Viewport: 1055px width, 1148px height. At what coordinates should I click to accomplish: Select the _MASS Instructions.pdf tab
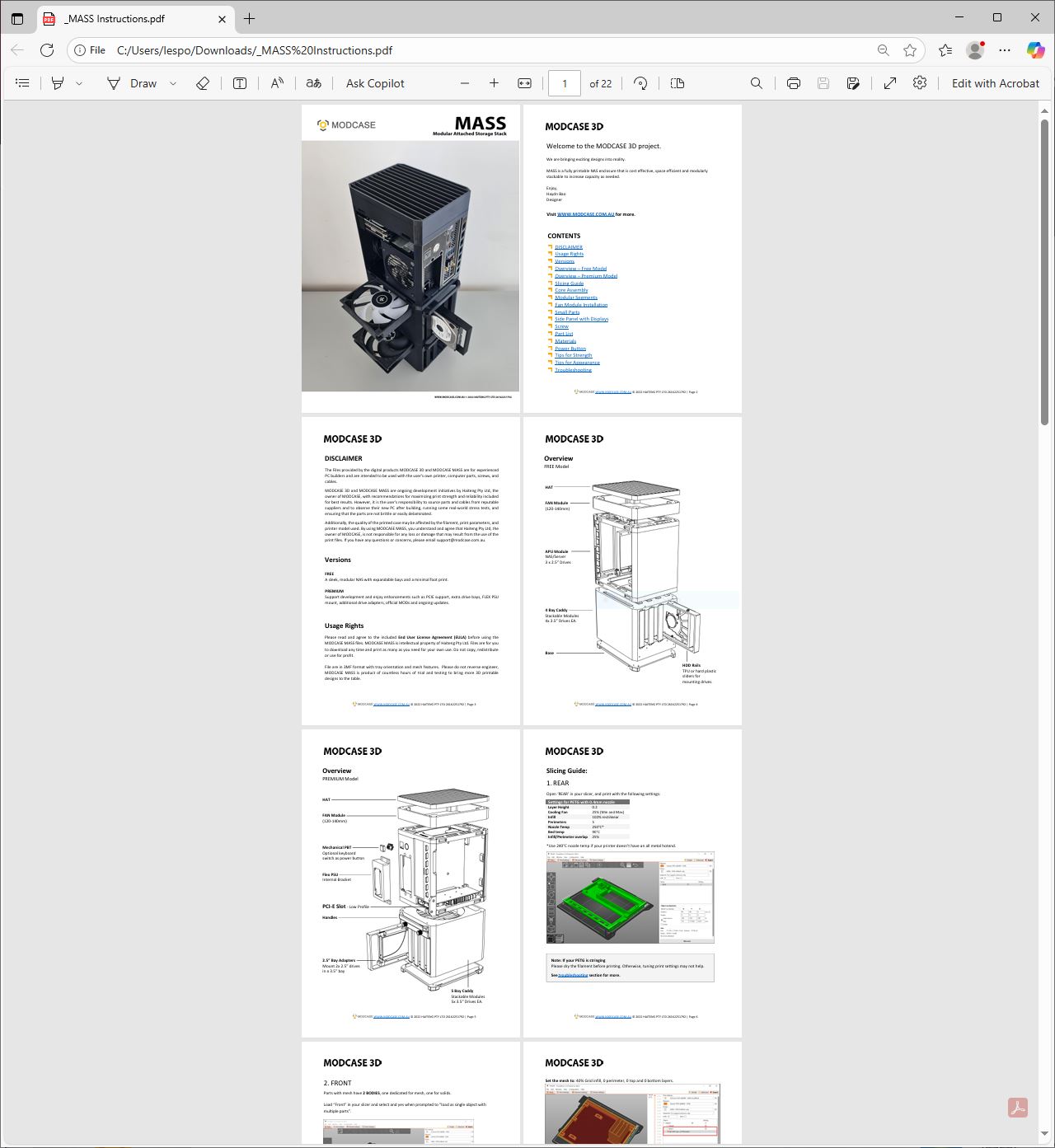coord(136,18)
